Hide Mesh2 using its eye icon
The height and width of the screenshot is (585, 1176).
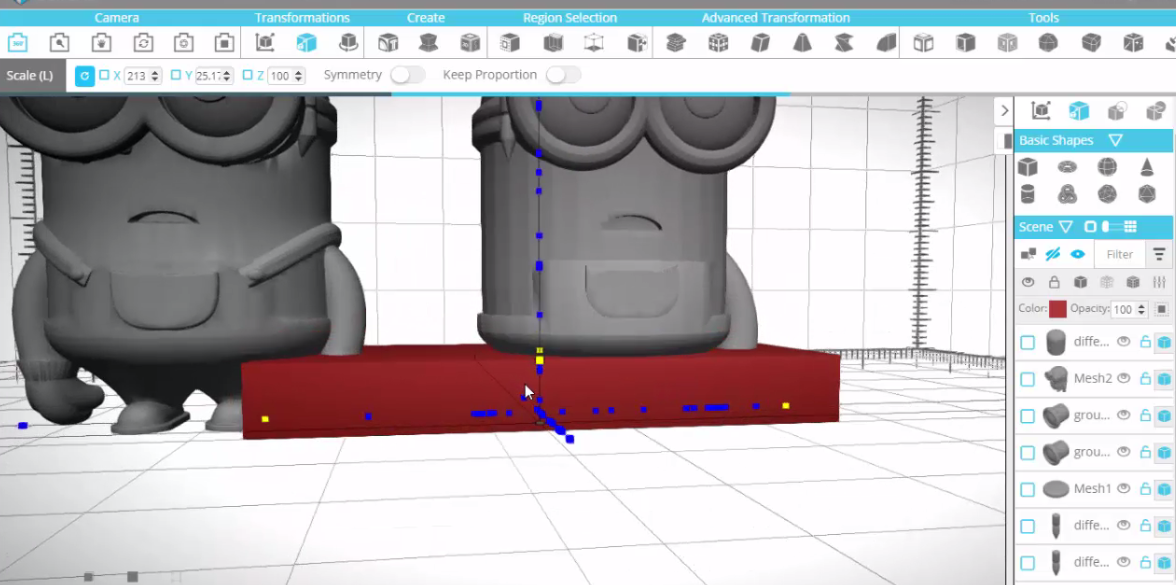(x=1124, y=378)
